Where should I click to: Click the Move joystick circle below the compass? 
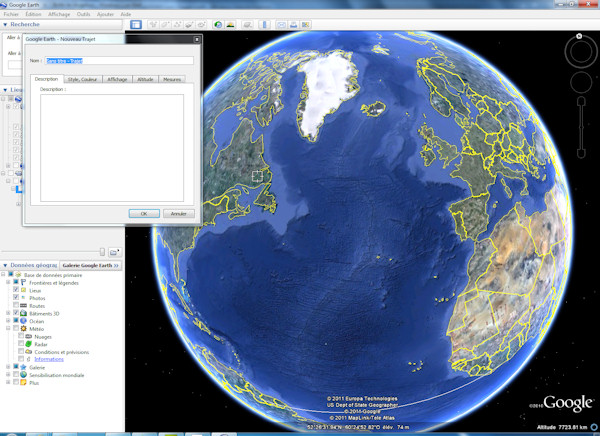[581, 82]
